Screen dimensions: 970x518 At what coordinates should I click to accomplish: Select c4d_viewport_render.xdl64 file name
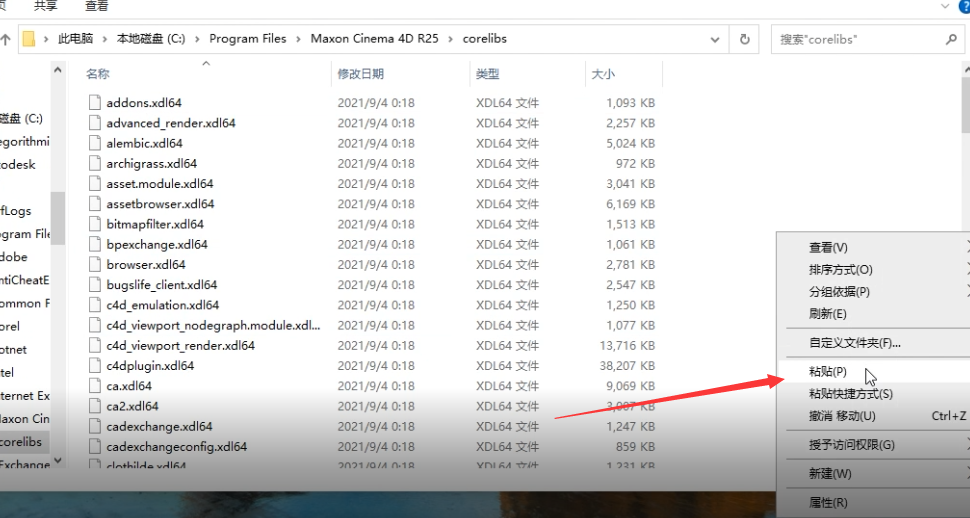pyautogui.click(x=181, y=345)
